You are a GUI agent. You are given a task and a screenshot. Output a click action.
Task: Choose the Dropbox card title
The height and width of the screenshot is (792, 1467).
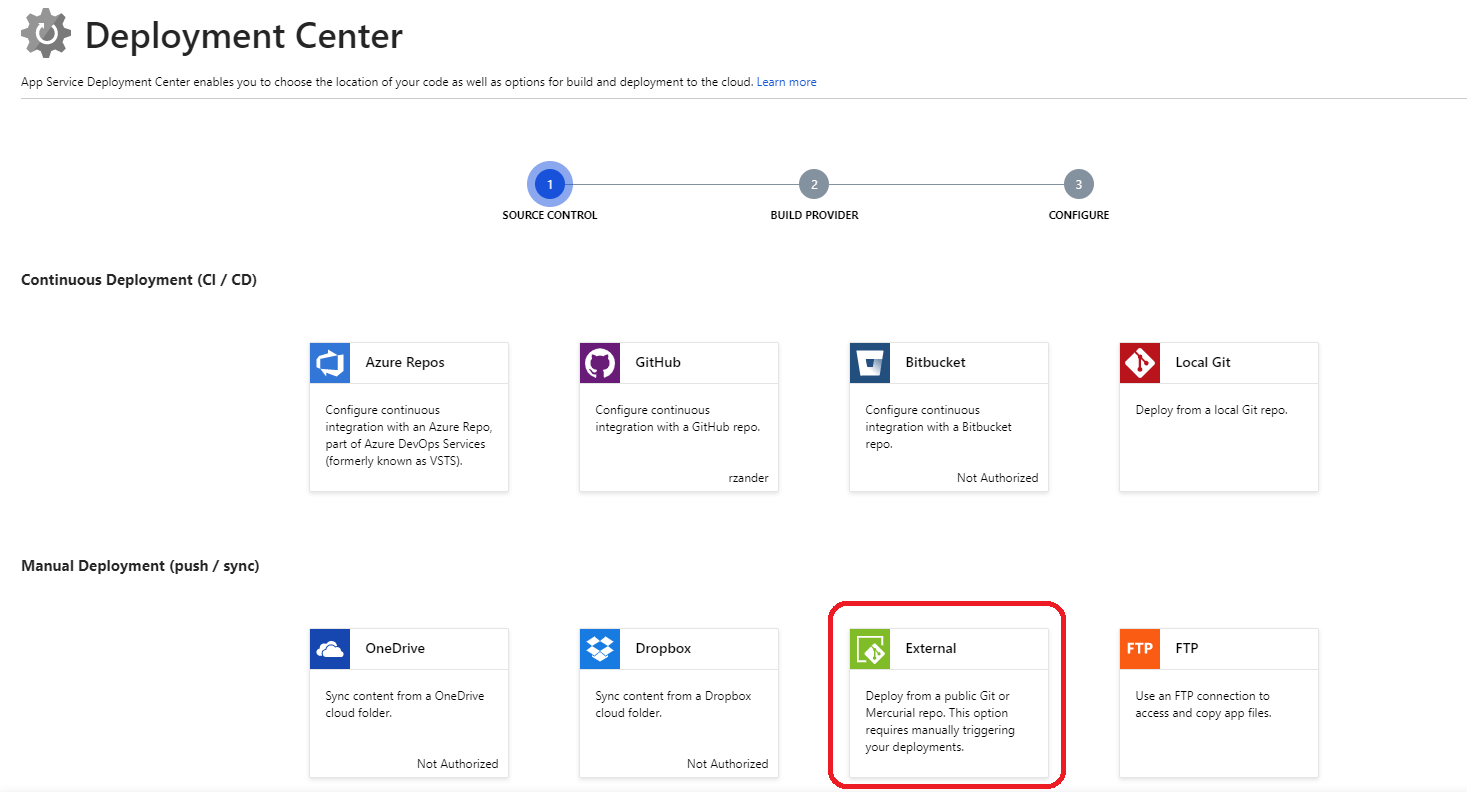click(x=663, y=649)
